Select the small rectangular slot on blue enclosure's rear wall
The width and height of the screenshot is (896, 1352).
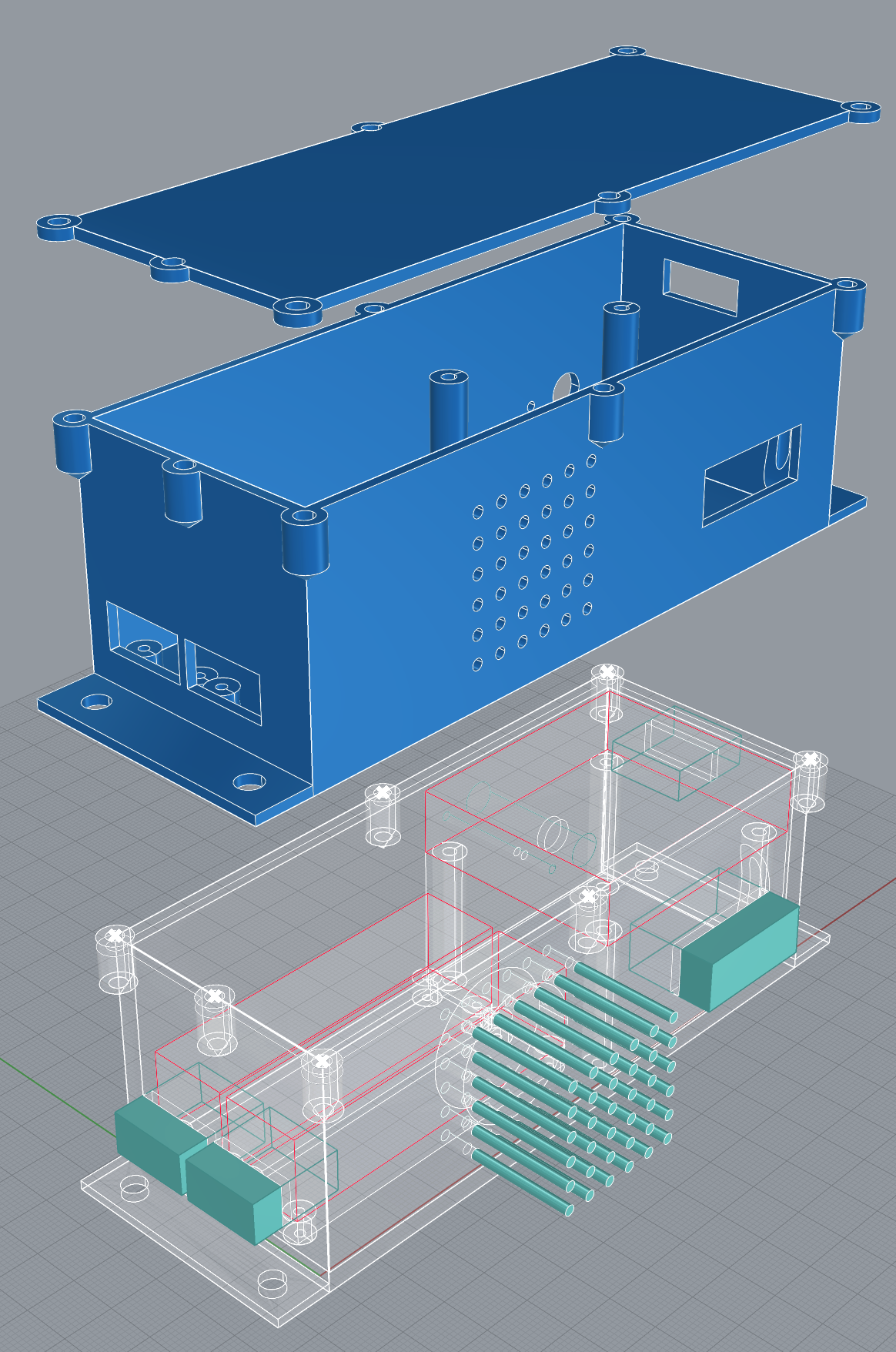tap(700, 286)
